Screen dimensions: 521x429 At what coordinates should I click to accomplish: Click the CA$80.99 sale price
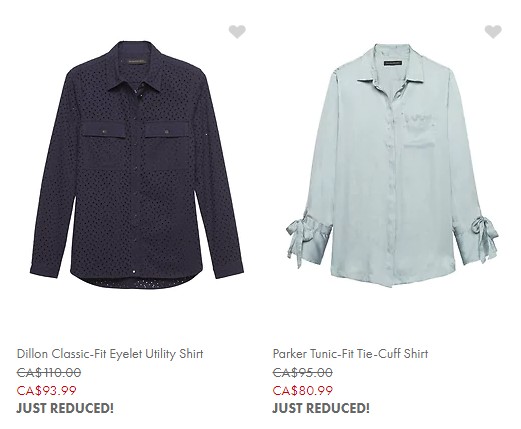tap(302, 390)
